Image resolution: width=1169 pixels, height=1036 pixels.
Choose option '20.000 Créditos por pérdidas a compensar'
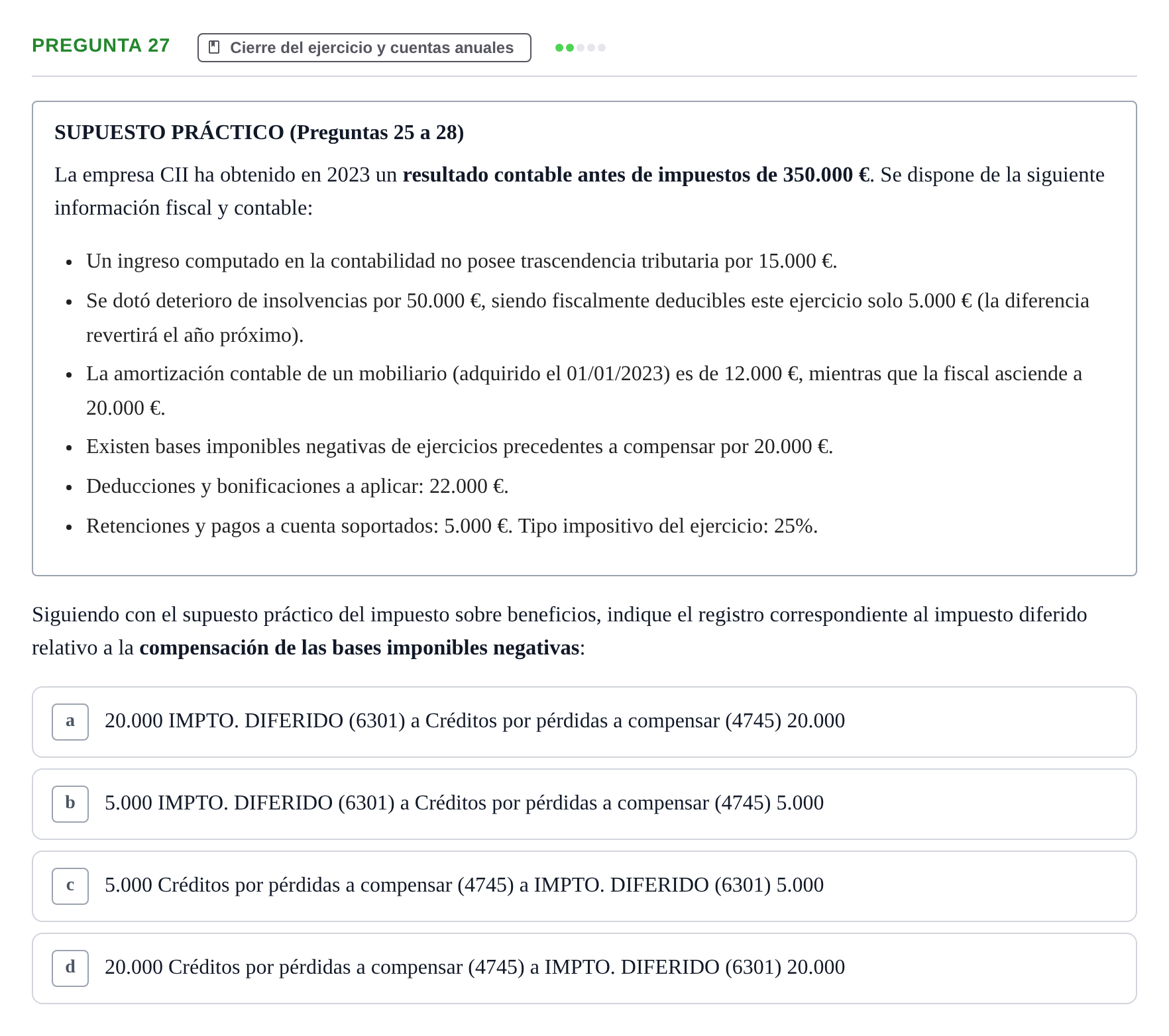(x=584, y=968)
